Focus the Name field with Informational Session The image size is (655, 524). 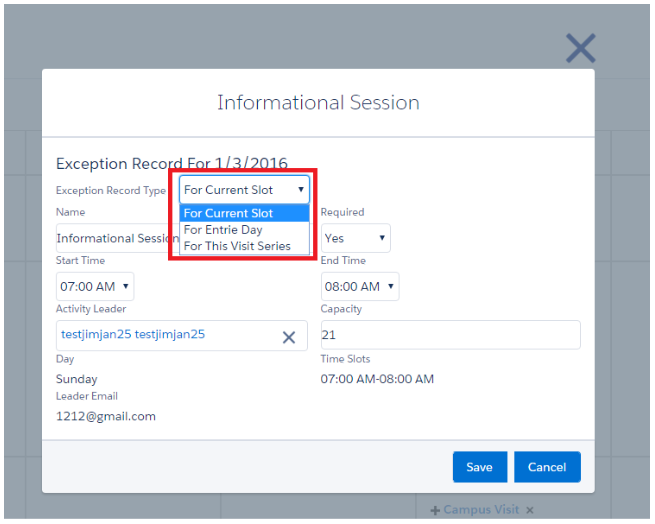click(115, 239)
